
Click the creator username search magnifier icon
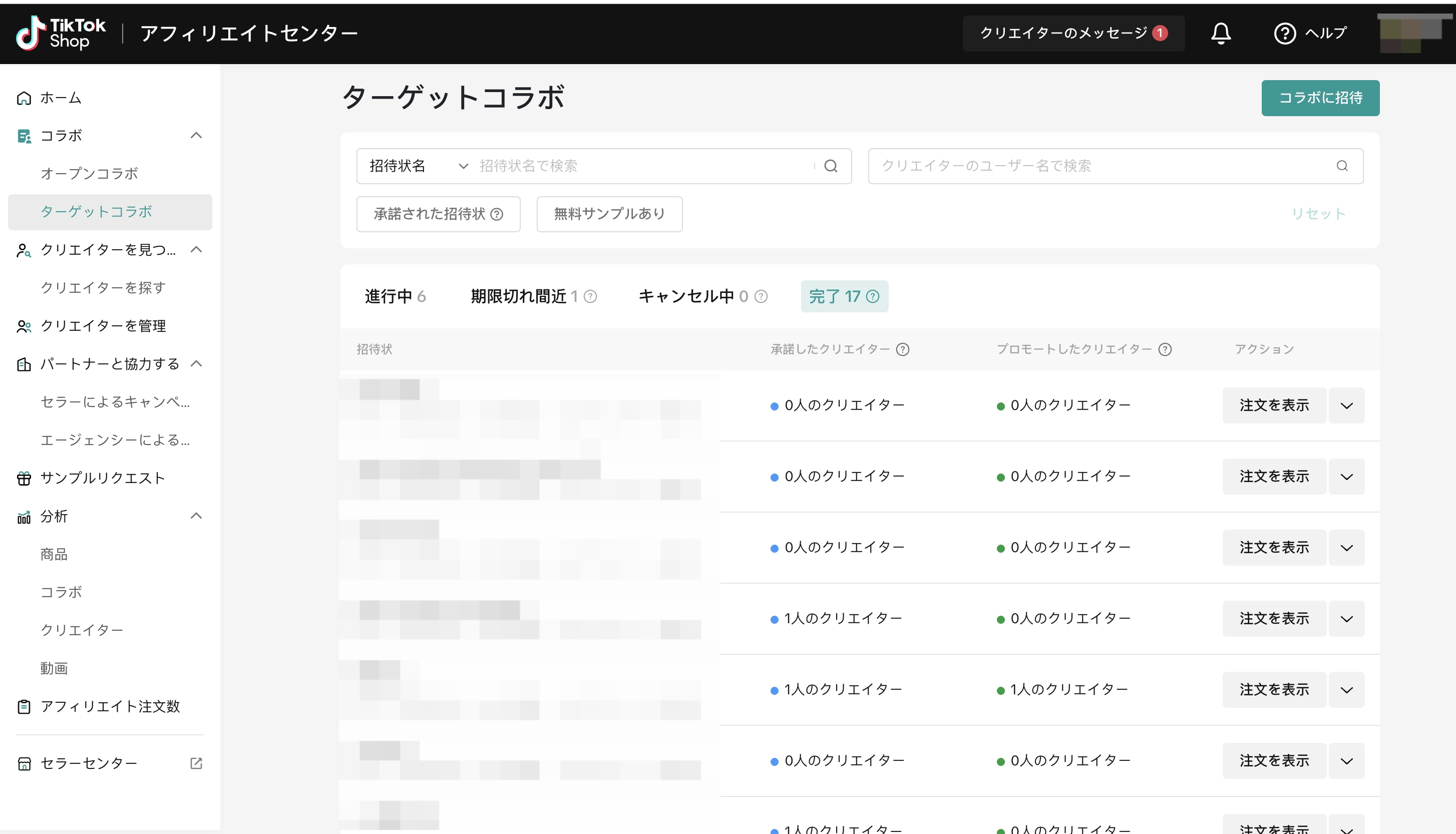(1342, 166)
